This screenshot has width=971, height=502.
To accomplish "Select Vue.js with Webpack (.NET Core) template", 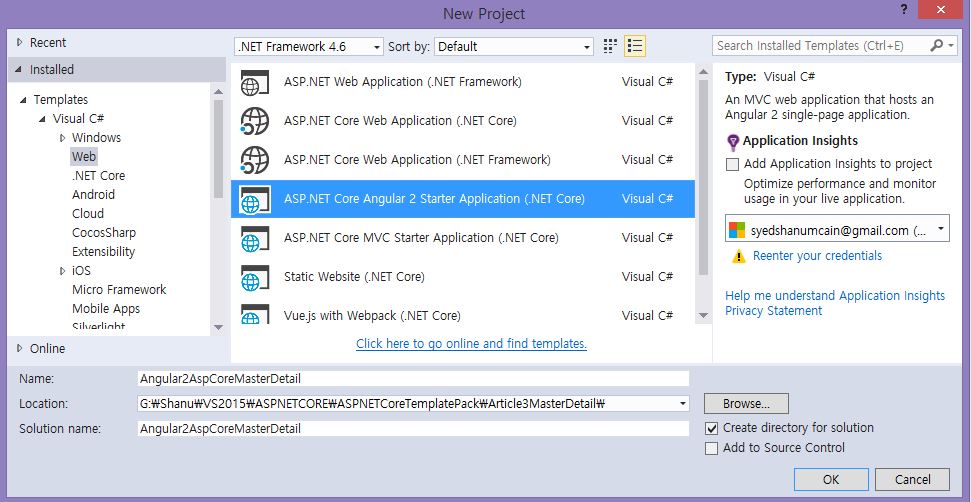I will 463,313.
